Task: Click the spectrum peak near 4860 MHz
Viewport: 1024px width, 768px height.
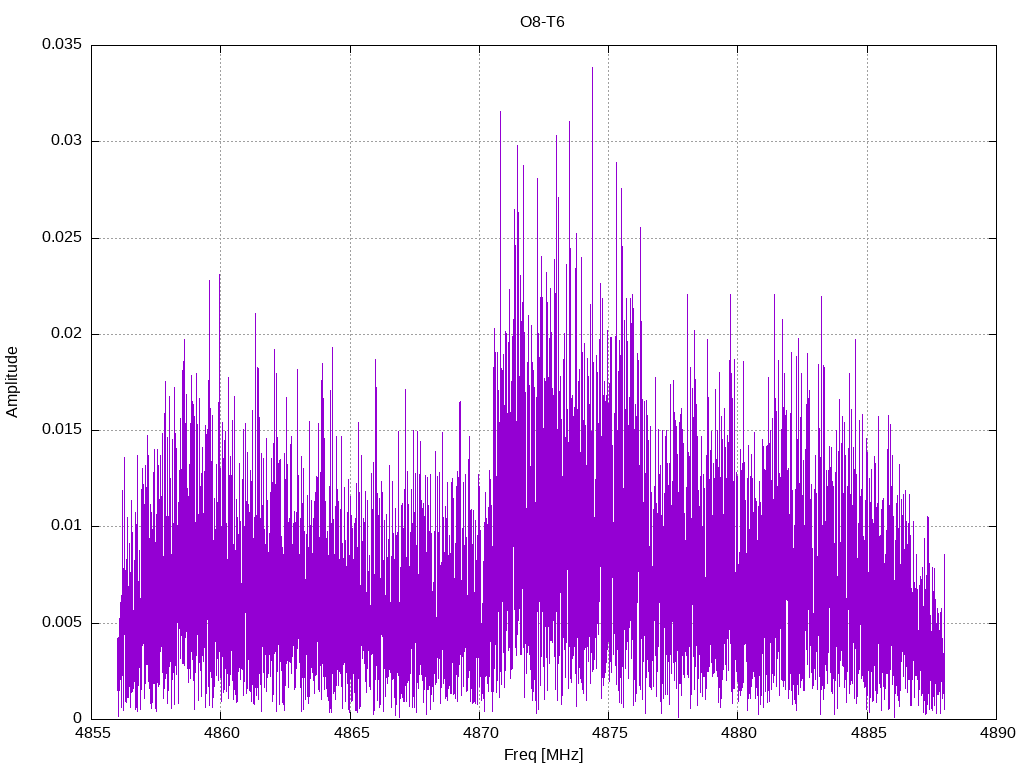Action: pyautogui.click(x=219, y=276)
